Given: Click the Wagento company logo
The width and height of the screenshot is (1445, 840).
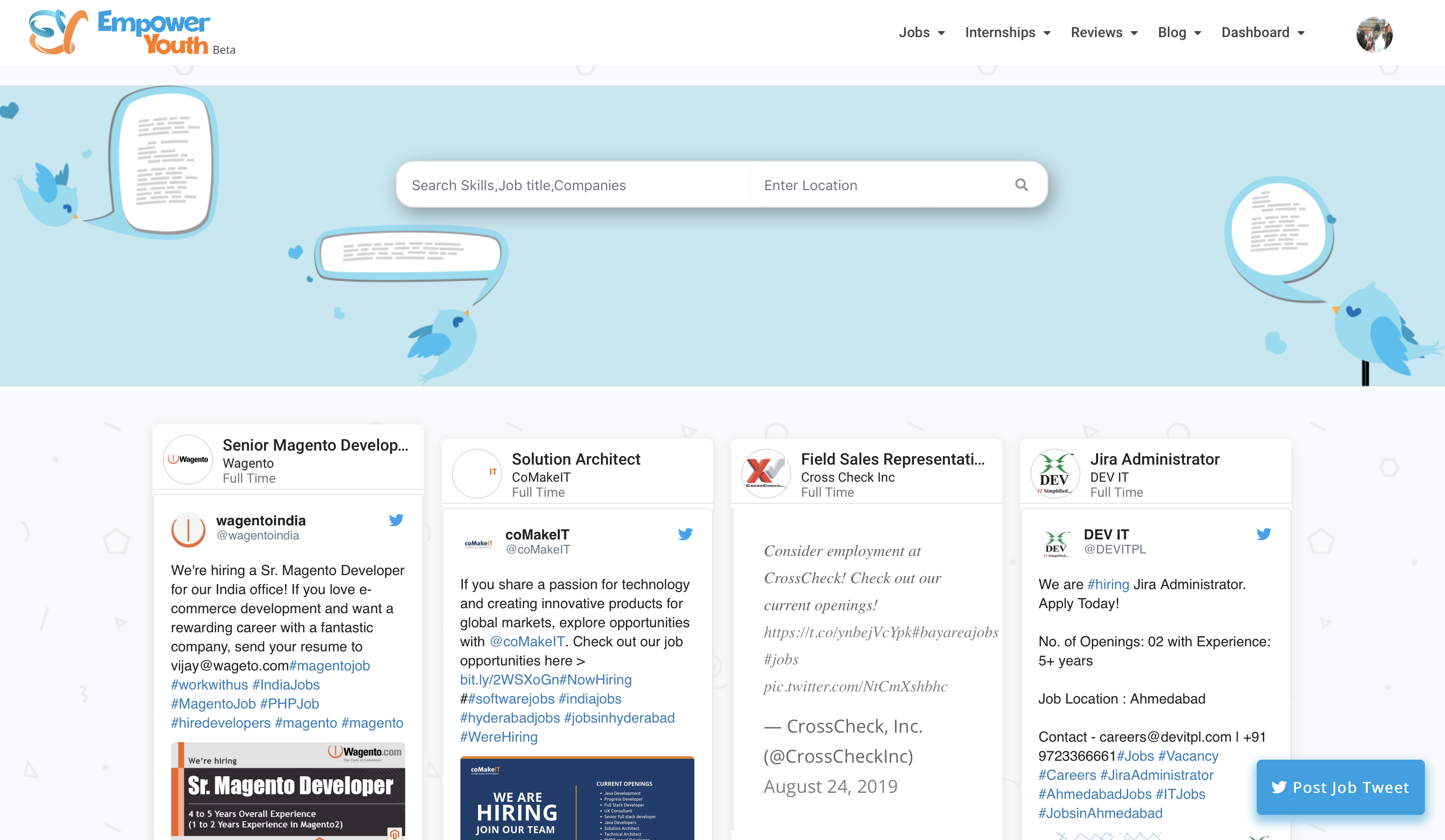Looking at the screenshot, I should (188, 460).
